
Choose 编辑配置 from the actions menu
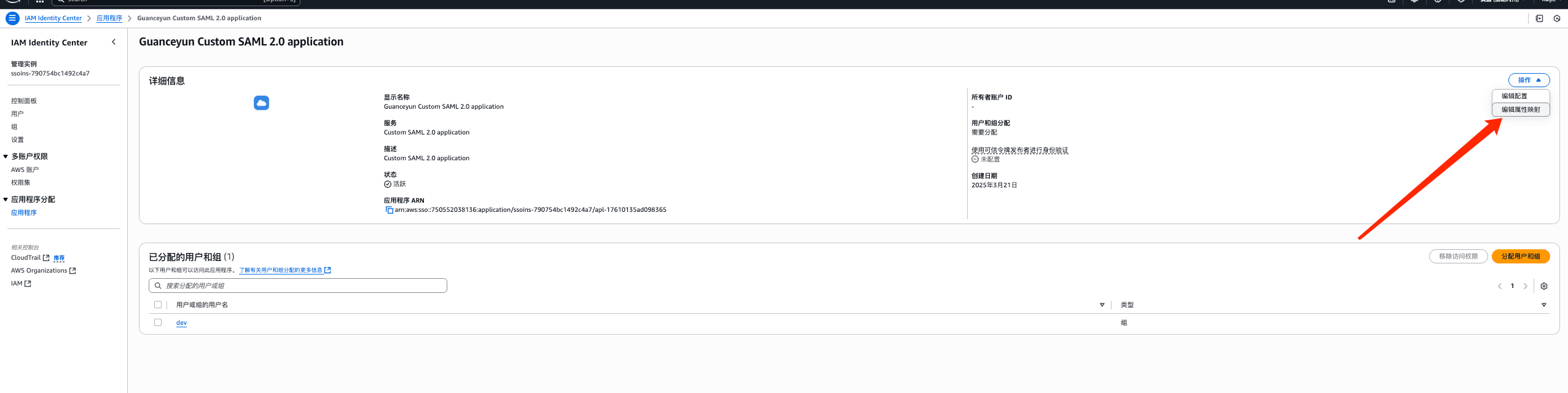click(x=1521, y=96)
